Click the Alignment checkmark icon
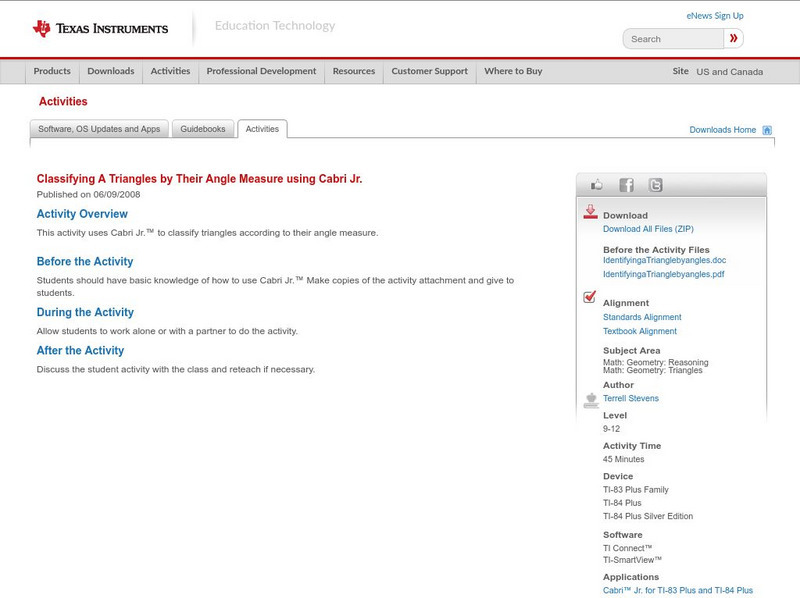This screenshot has width=800, height=598. [589, 296]
